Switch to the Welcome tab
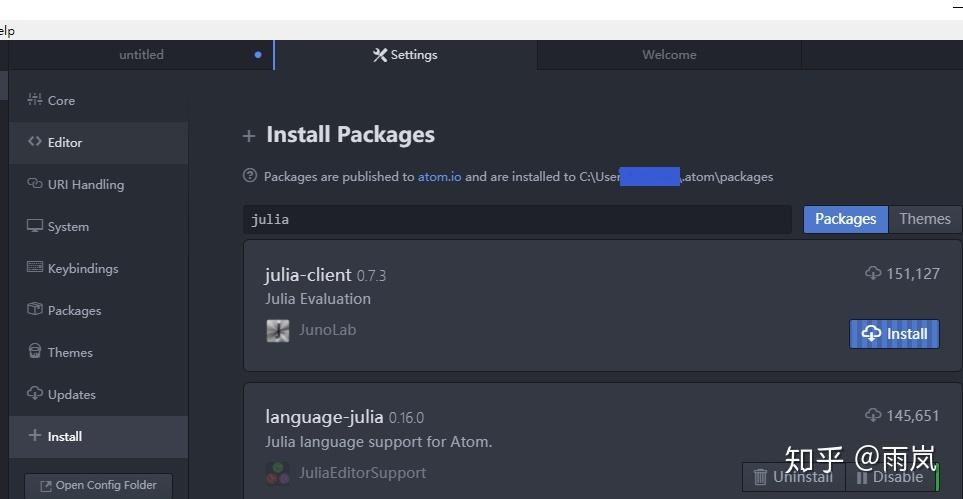 click(x=669, y=55)
